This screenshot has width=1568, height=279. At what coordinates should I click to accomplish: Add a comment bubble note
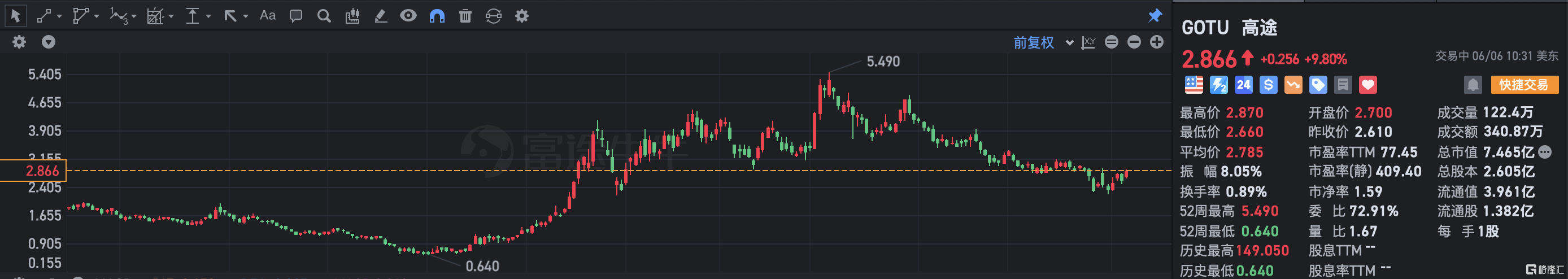pos(296,16)
